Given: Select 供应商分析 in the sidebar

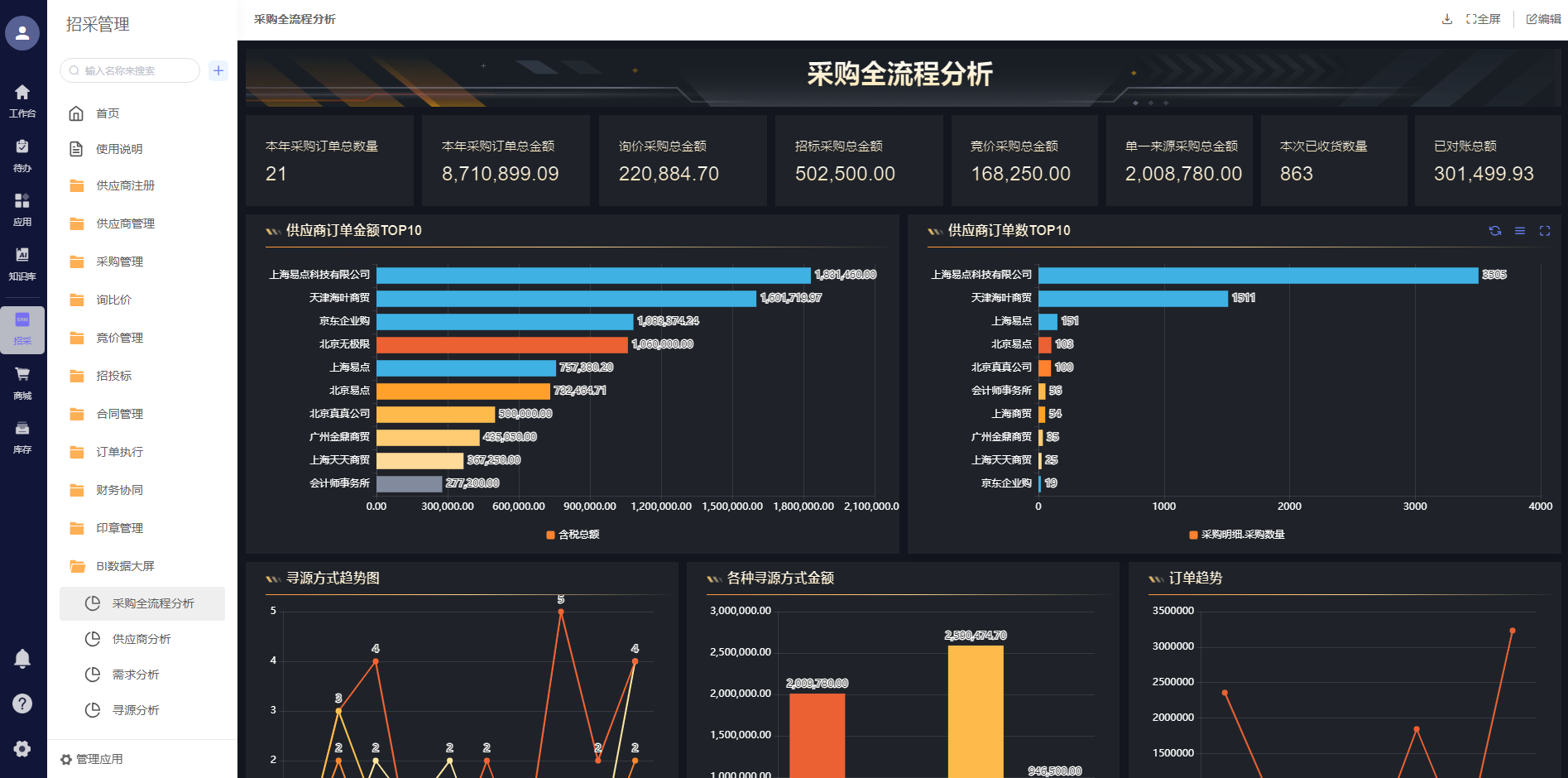Looking at the screenshot, I should click(141, 639).
